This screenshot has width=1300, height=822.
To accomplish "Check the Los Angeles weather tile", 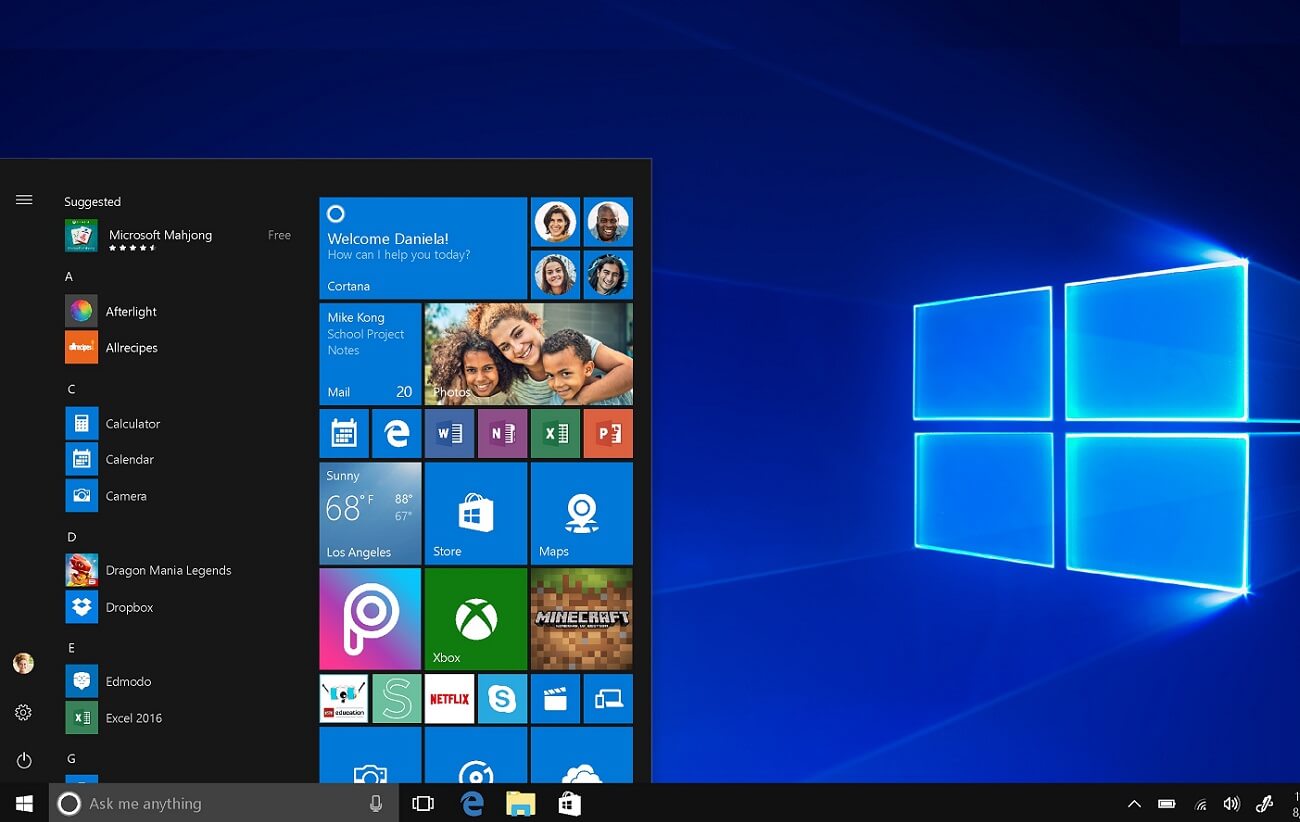I will (369, 513).
